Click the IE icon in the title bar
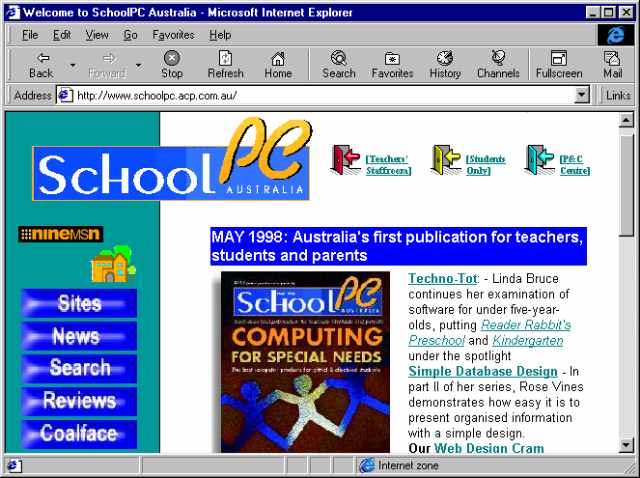This screenshot has width=640, height=478. tap(13, 12)
